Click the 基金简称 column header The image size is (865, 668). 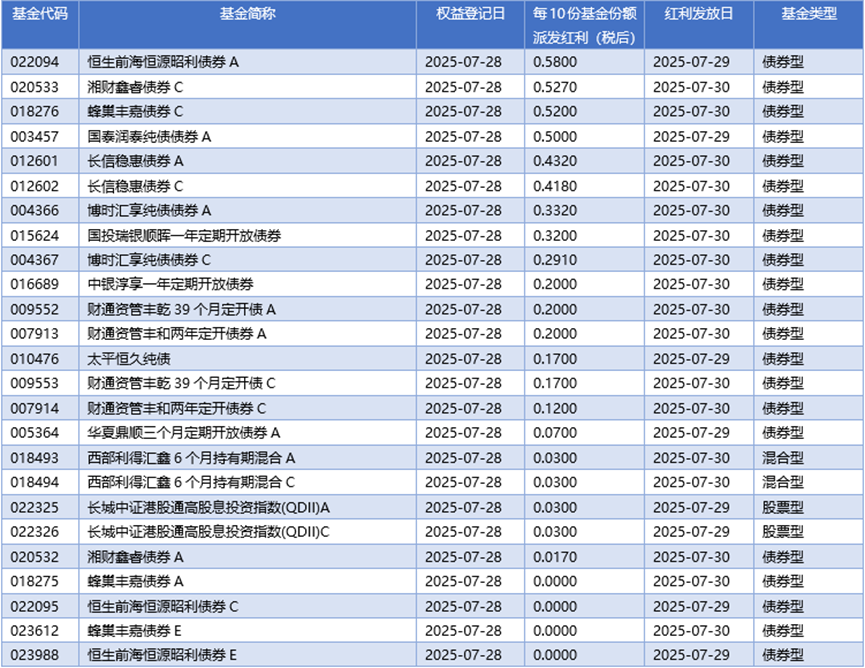[247, 14]
